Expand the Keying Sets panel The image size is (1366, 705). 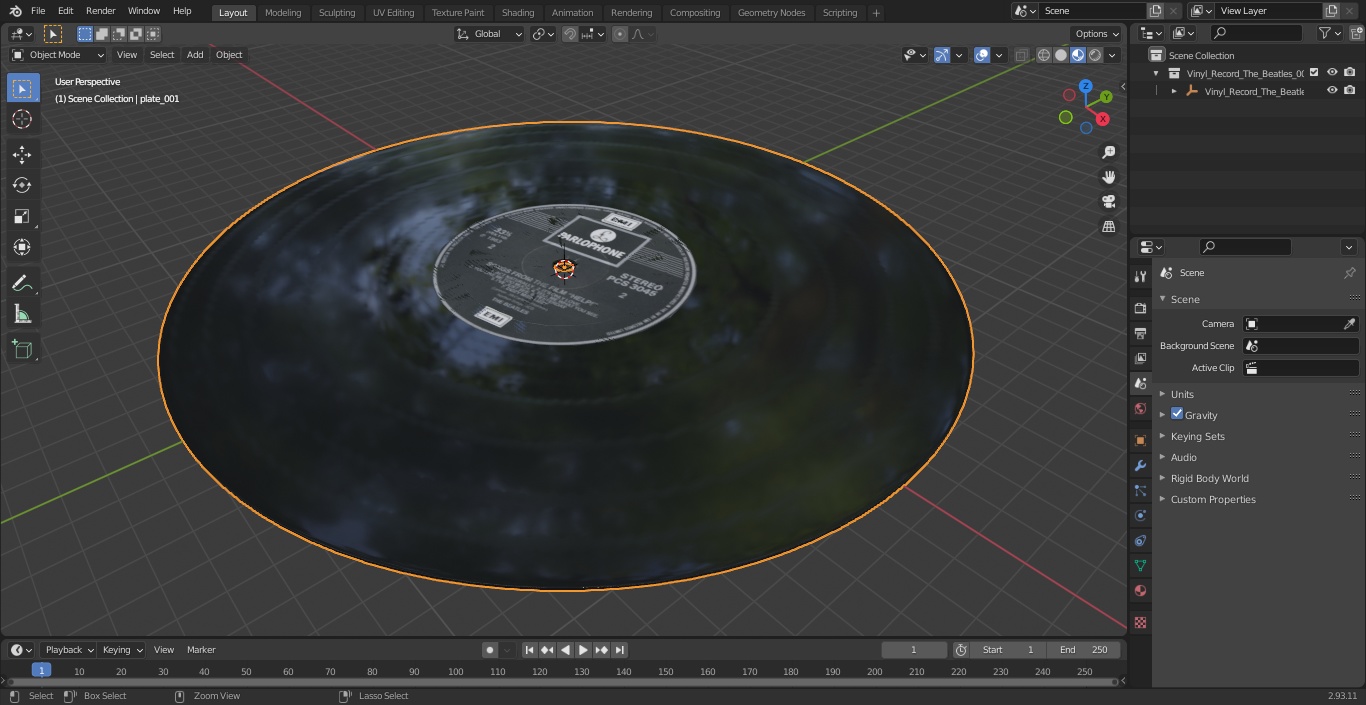click(x=1197, y=436)
